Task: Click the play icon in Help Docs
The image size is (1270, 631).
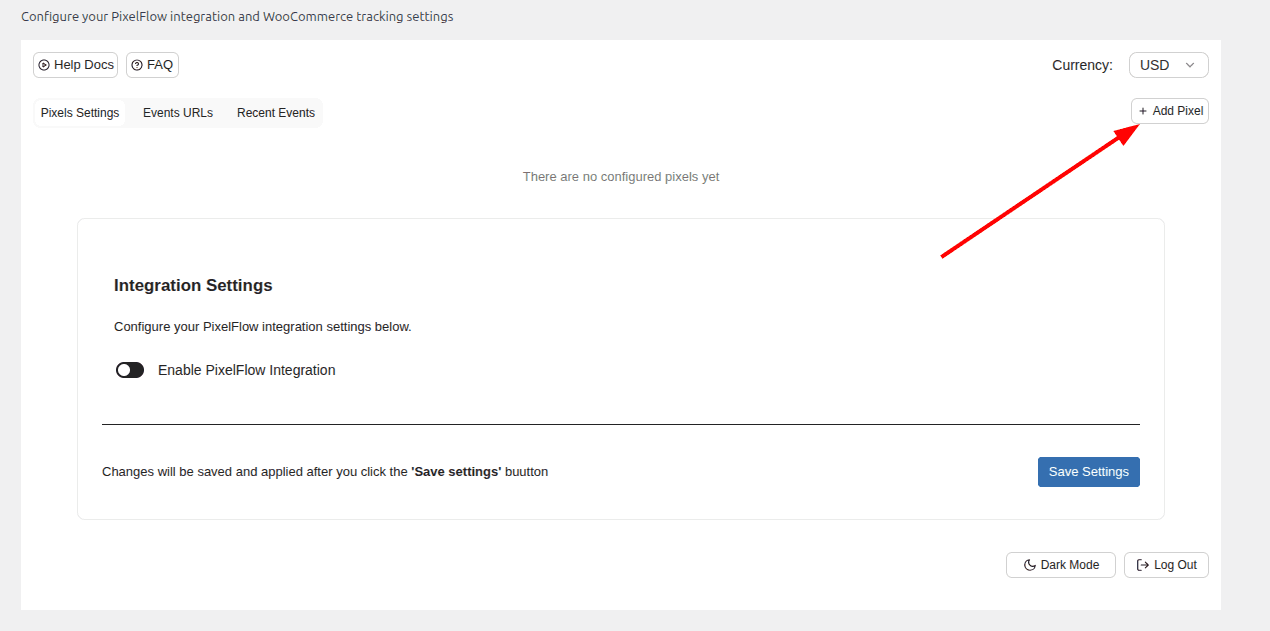Action: 44,65
